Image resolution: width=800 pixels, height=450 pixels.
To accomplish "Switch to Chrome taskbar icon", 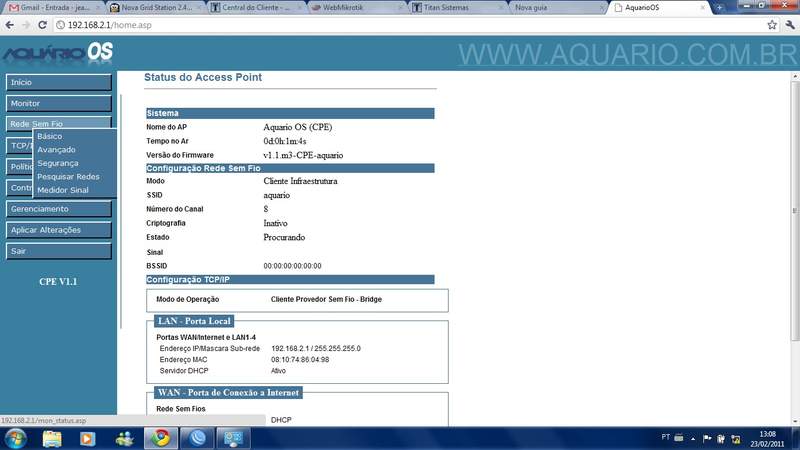I will [161, 438].
